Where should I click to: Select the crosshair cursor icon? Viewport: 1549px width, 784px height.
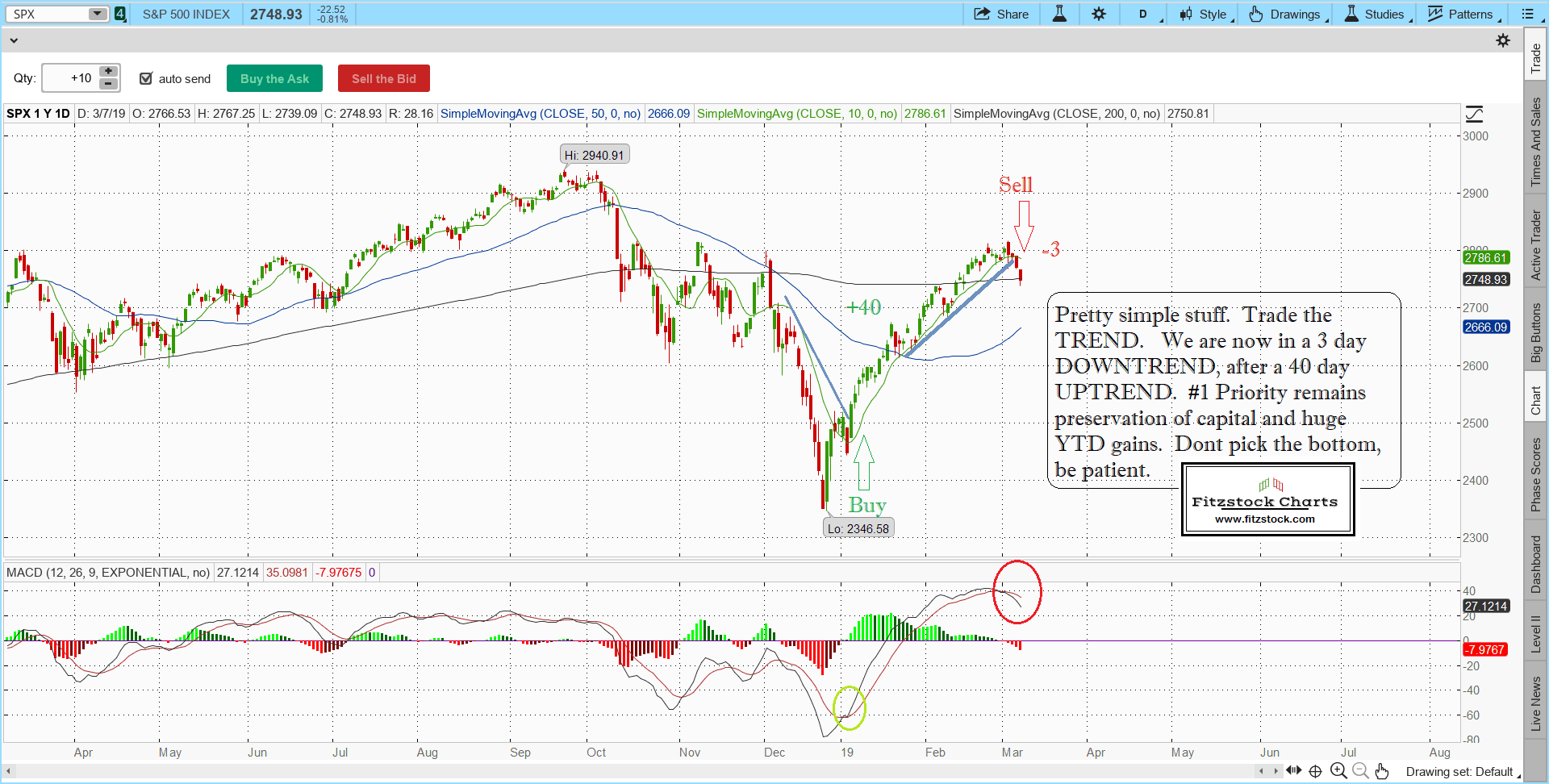coord(1316,771)
